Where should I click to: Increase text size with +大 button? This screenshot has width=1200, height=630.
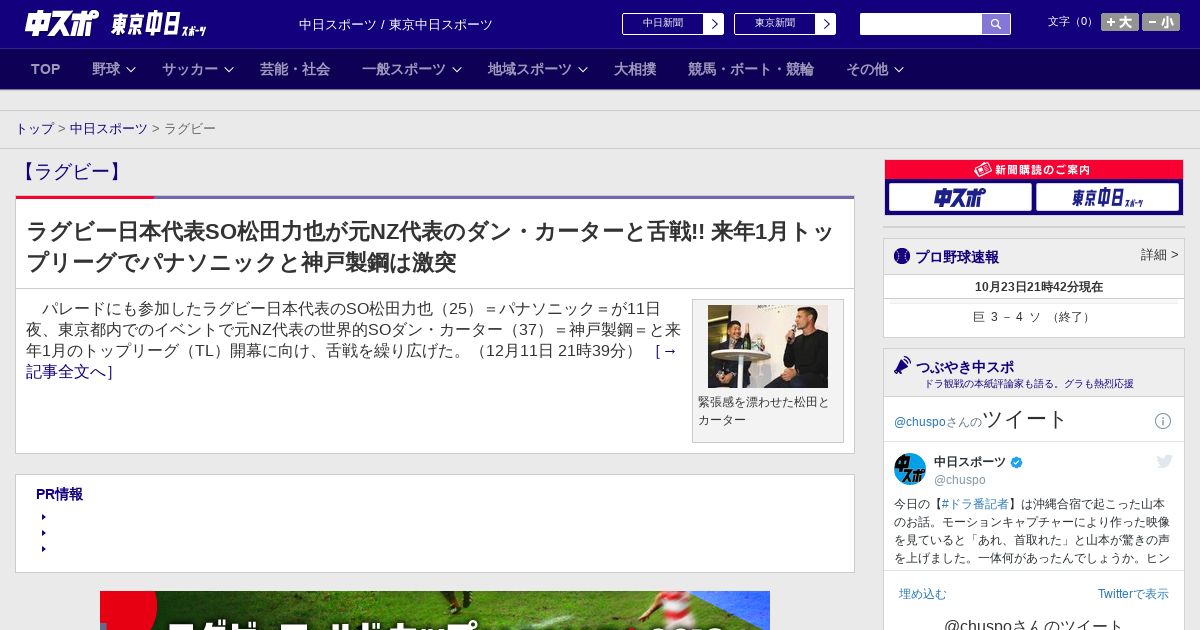click(1120, 22)
